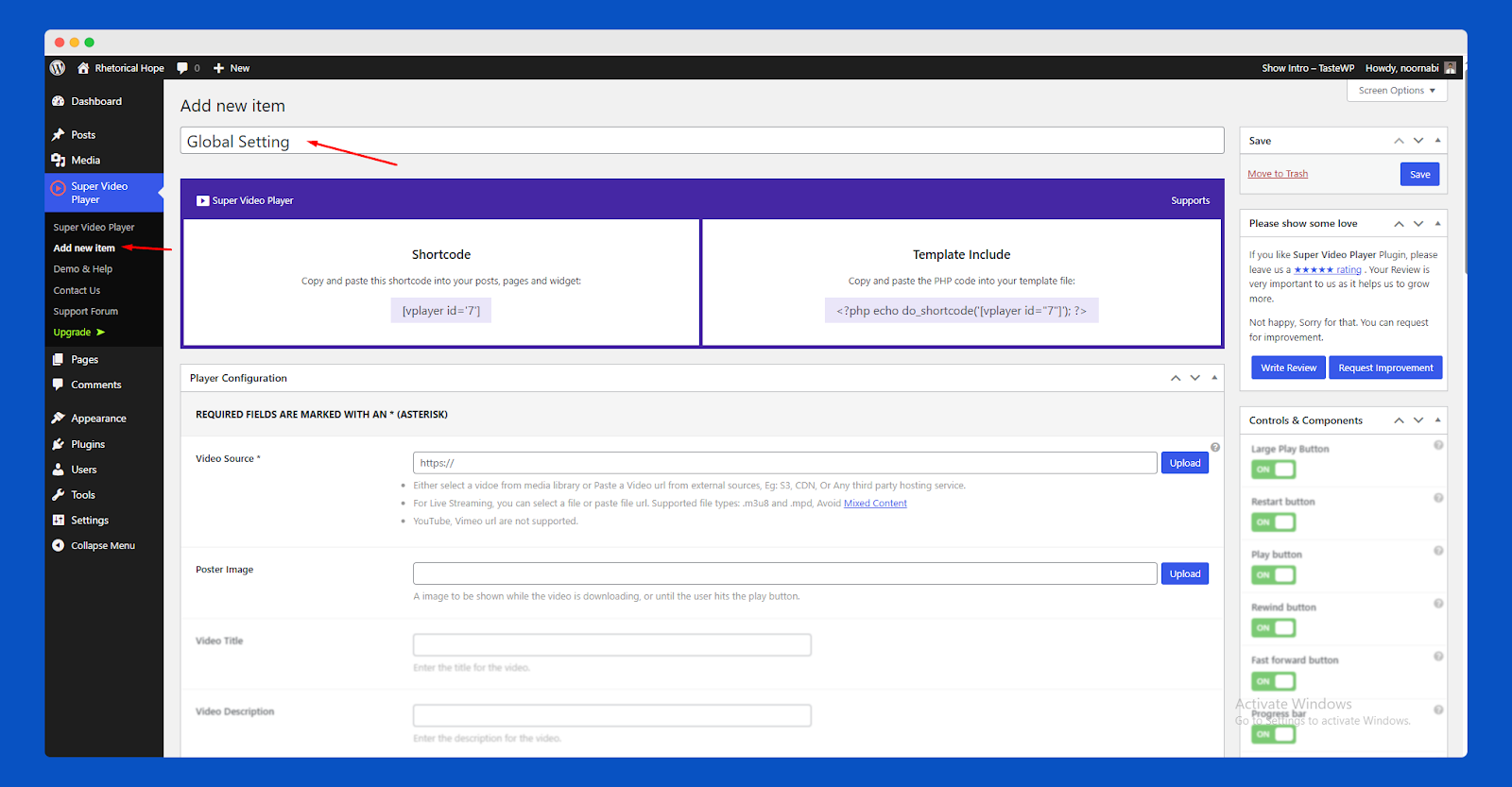Select Add new item submenu entry

pos(84,248)
